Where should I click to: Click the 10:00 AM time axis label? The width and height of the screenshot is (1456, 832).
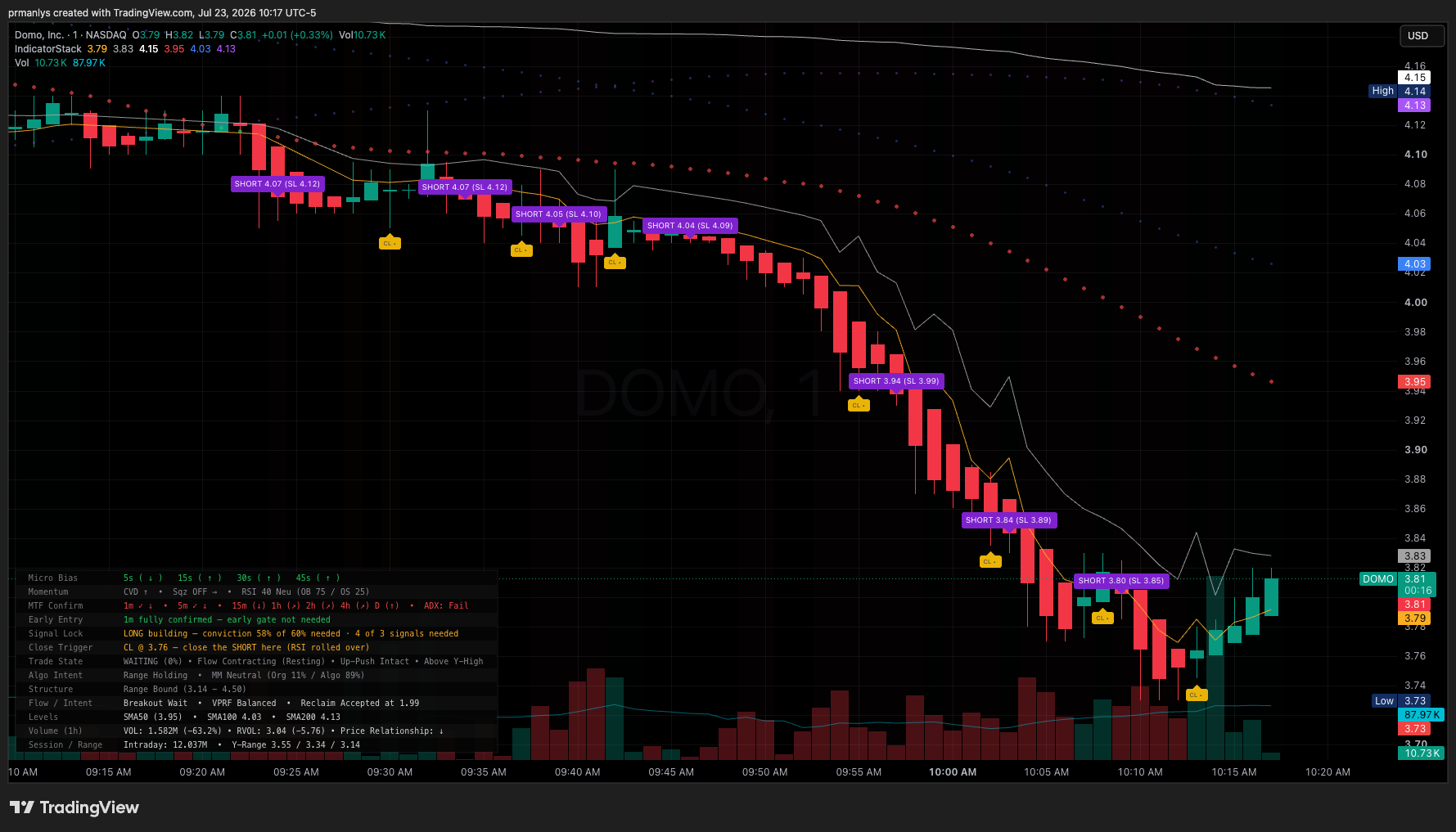[x=953, y=772]
